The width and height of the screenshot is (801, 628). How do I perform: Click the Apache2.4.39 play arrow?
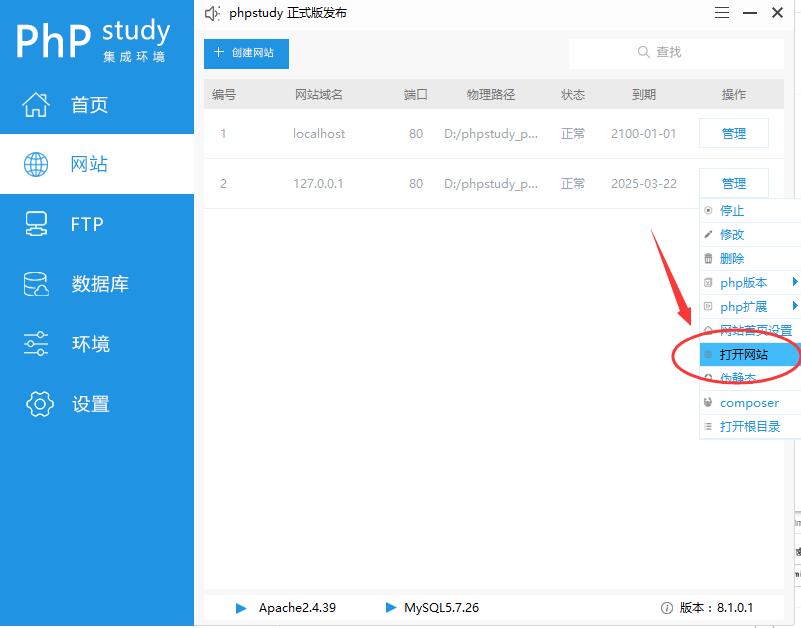pos(241,608)
